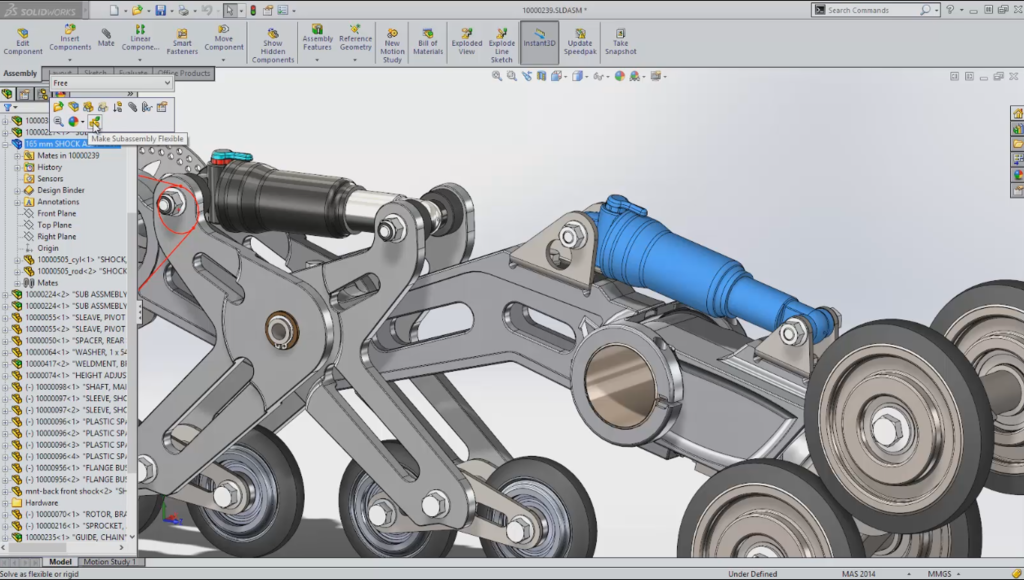Expand the Assembly Features dropdown arrow

[317, 60]
